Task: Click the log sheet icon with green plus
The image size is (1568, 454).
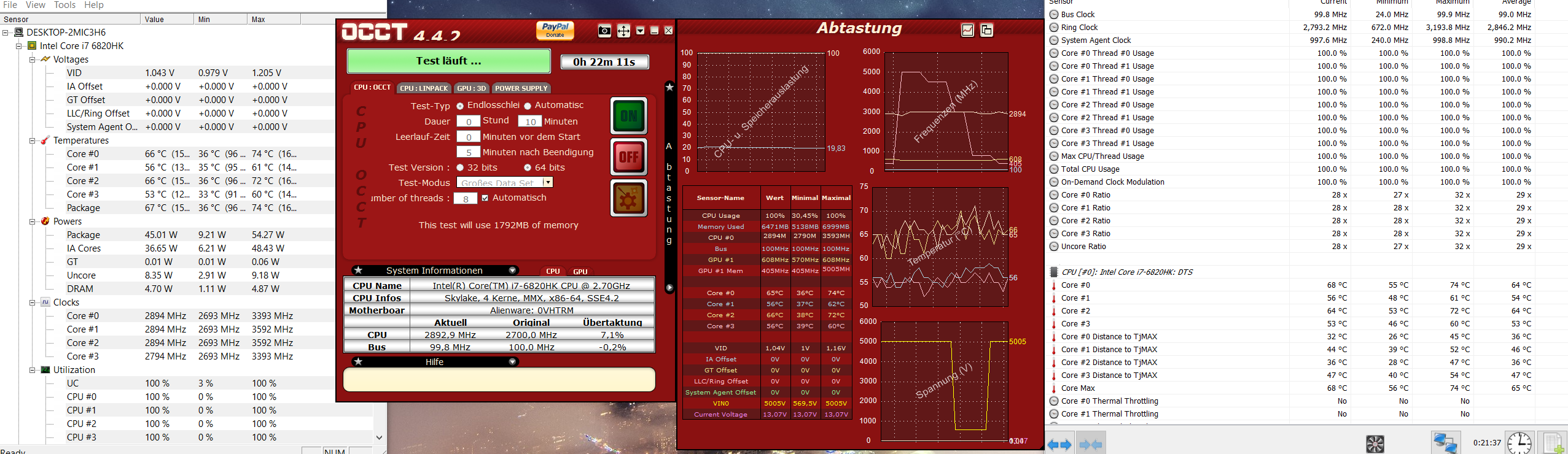Action: [1553, 443]
